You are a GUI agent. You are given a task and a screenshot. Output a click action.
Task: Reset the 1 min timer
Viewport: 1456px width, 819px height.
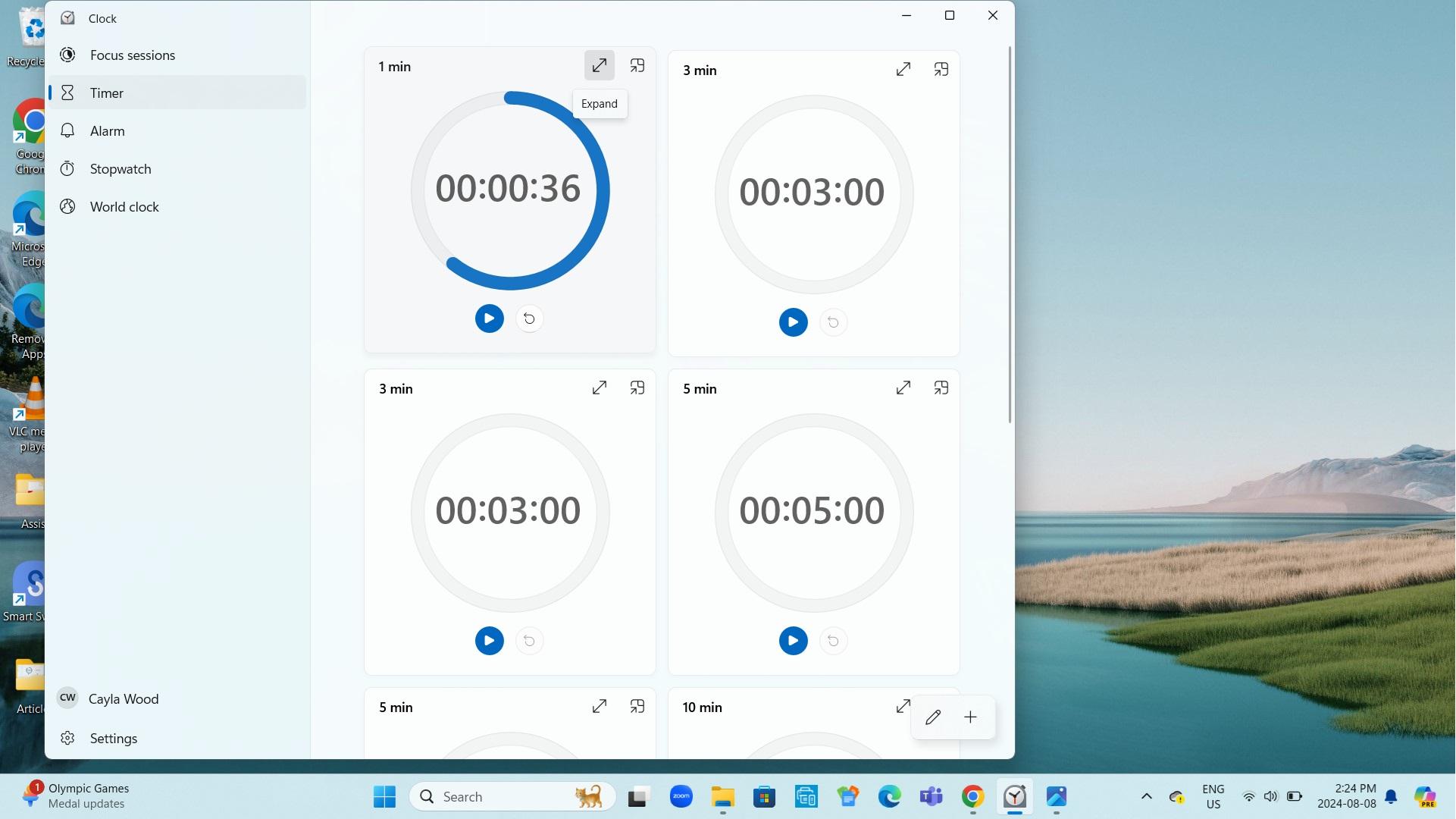(528, 318)
